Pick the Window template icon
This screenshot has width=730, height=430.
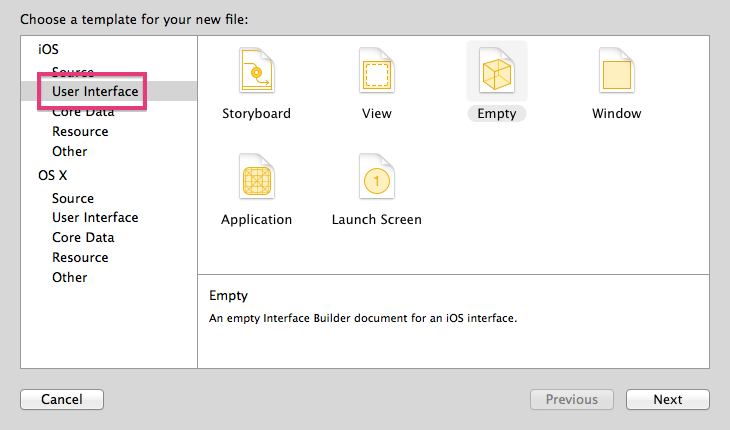pos(617,70)
